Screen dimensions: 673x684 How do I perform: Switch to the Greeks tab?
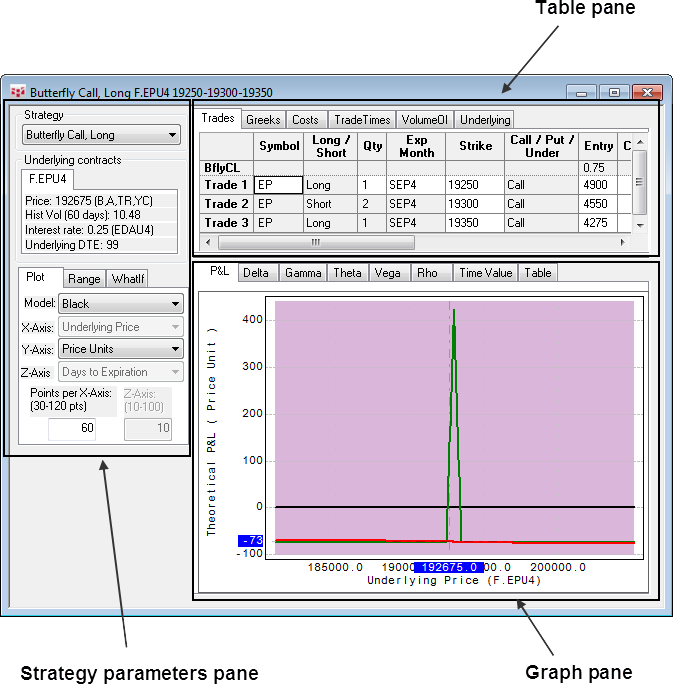(263, 120)
